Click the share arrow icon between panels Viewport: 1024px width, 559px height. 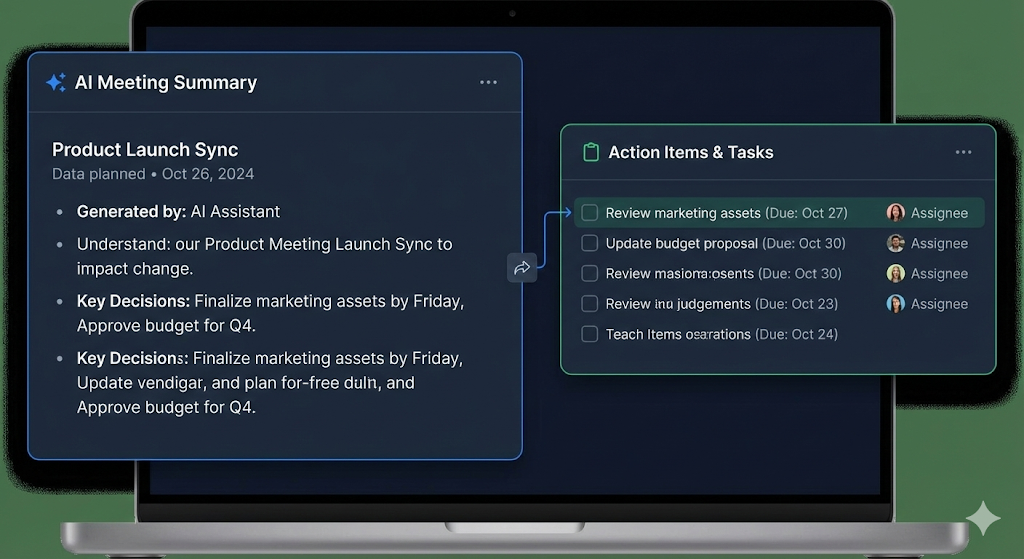(521, 268)
